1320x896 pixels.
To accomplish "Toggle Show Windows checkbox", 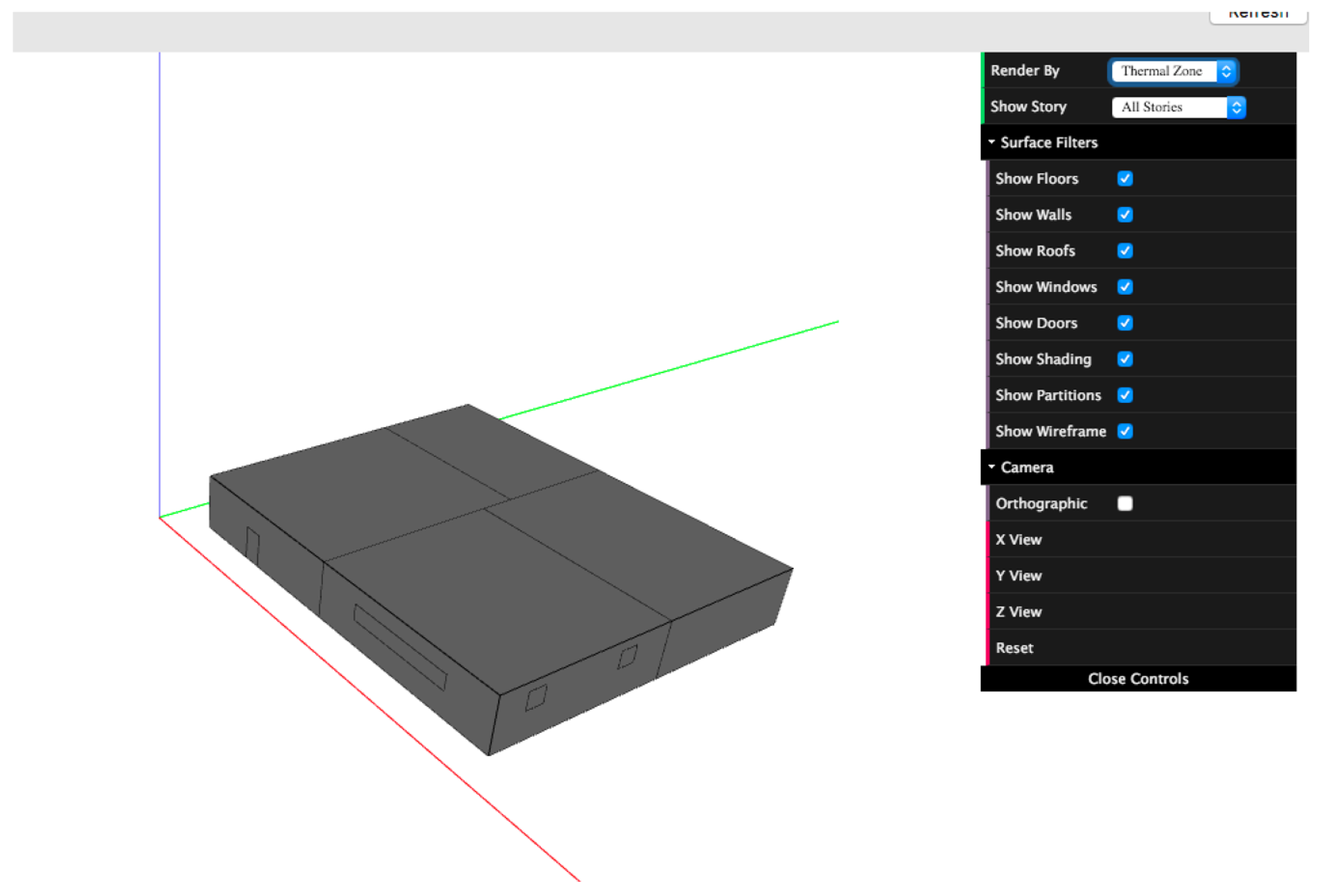I will tap(1125, 287).
